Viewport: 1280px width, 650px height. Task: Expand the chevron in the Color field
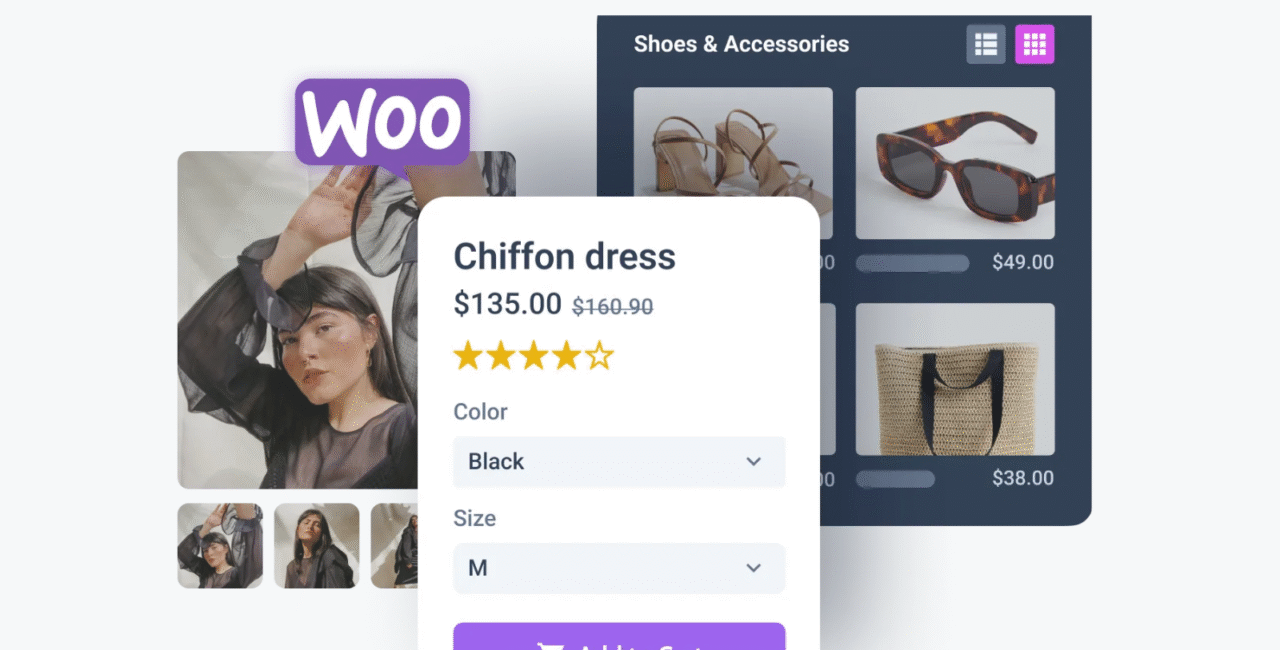click(754, 462)
